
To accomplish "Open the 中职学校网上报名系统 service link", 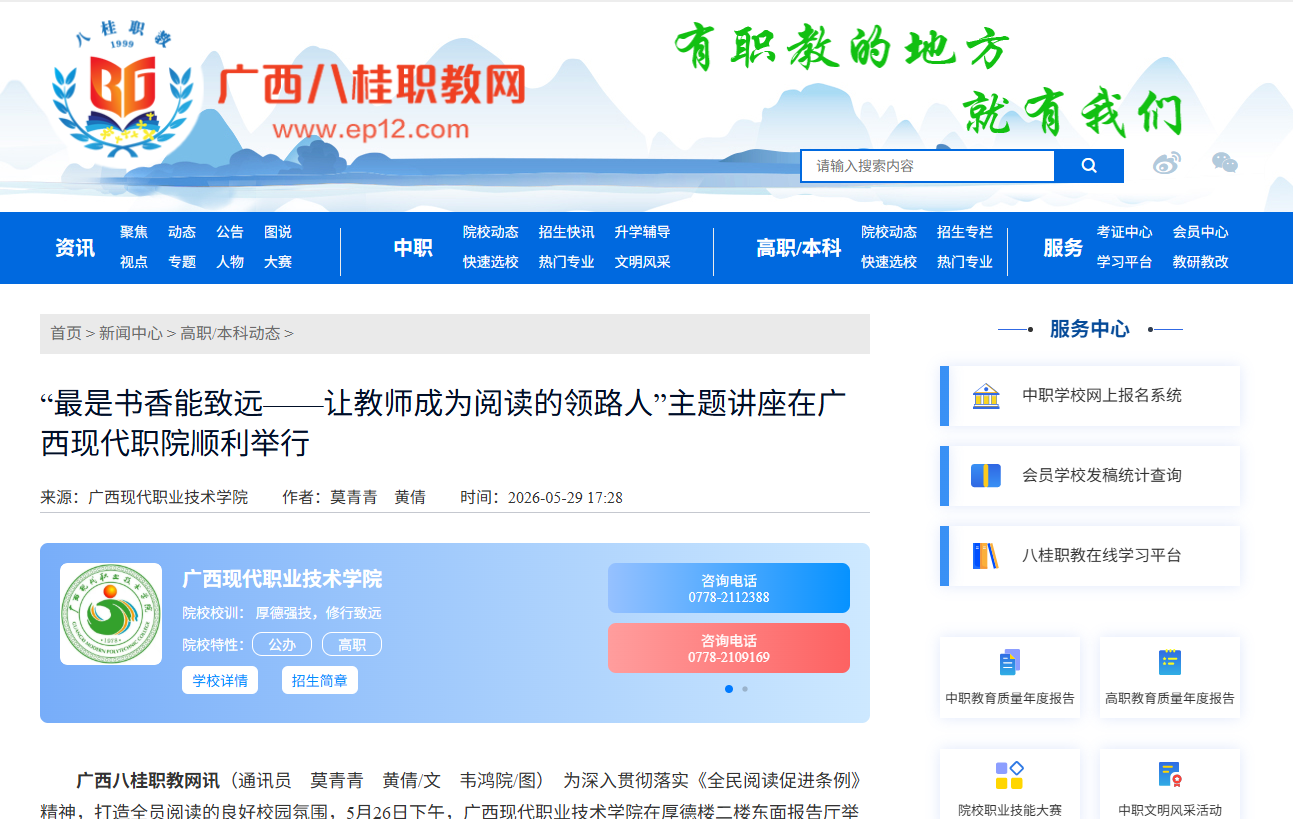I will (x=1090, y=396).
